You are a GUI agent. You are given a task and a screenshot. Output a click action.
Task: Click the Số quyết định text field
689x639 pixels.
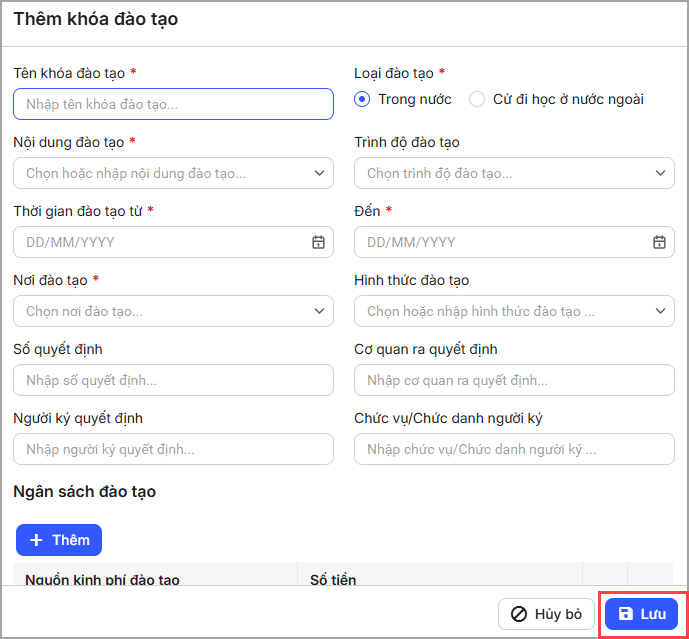coord(173,380)
